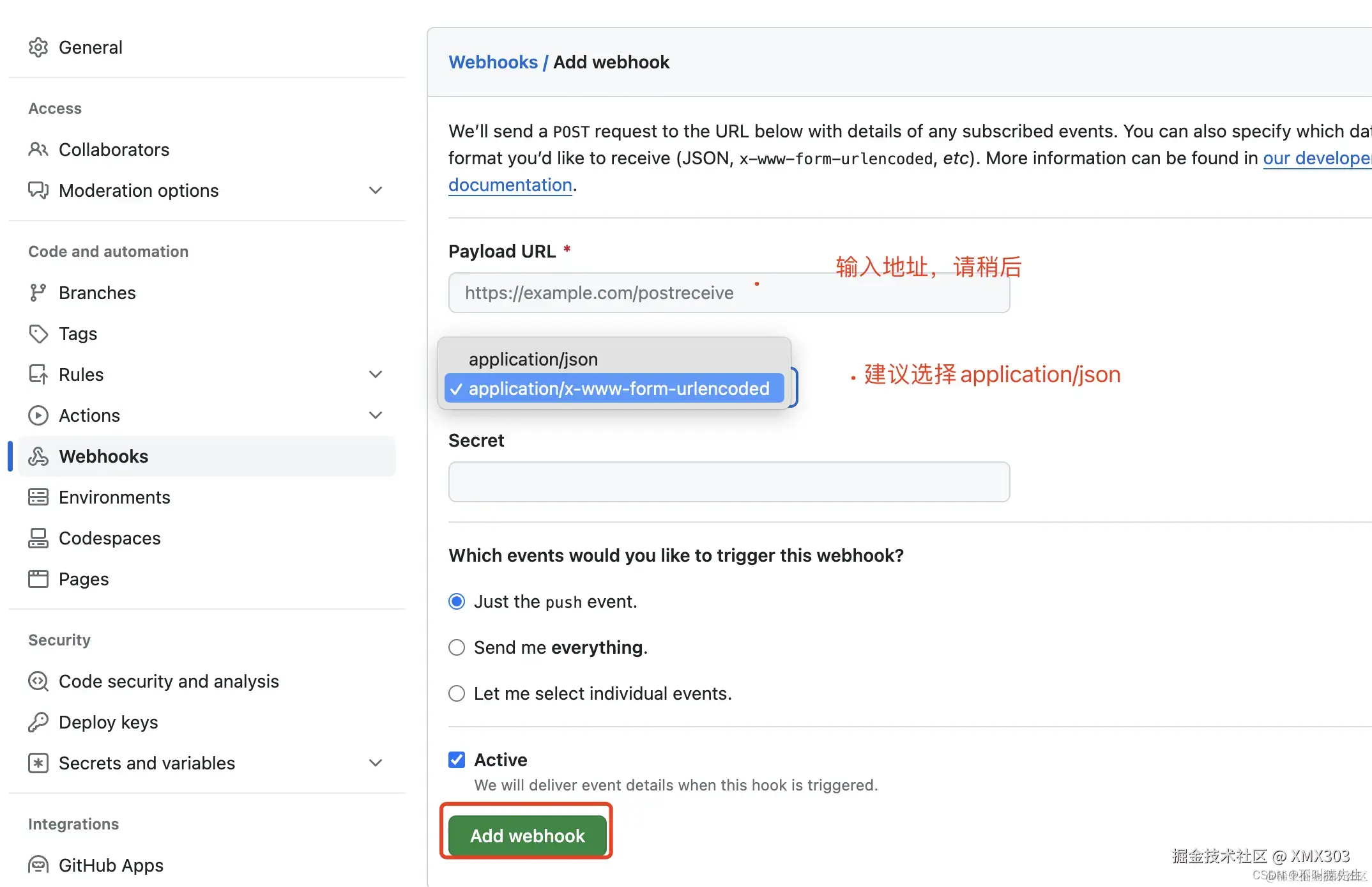Screen dimensions: 1372x887
Task: Click the Codespaces computer icon
Action: 38,538
